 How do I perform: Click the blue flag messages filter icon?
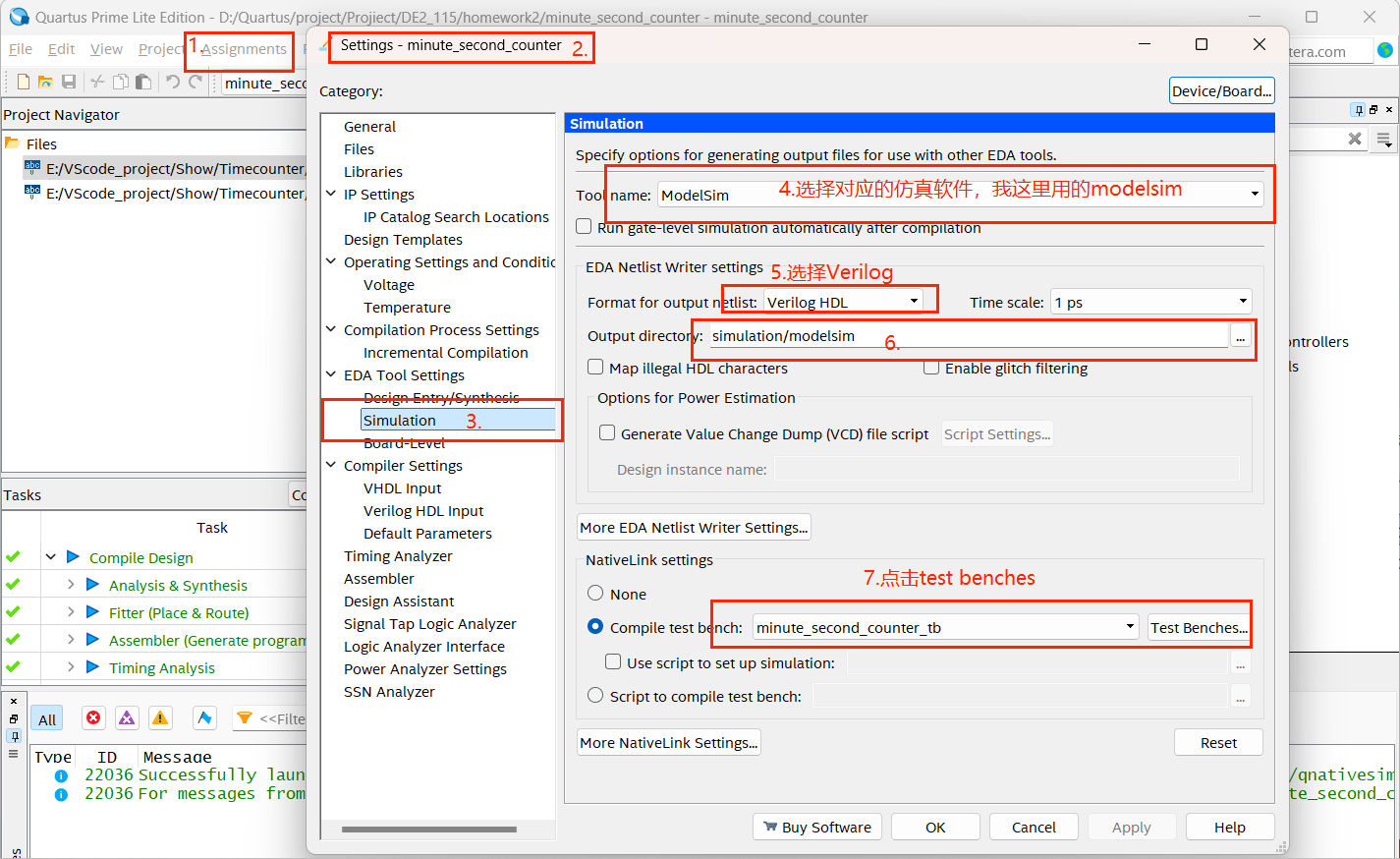(204, 717)
